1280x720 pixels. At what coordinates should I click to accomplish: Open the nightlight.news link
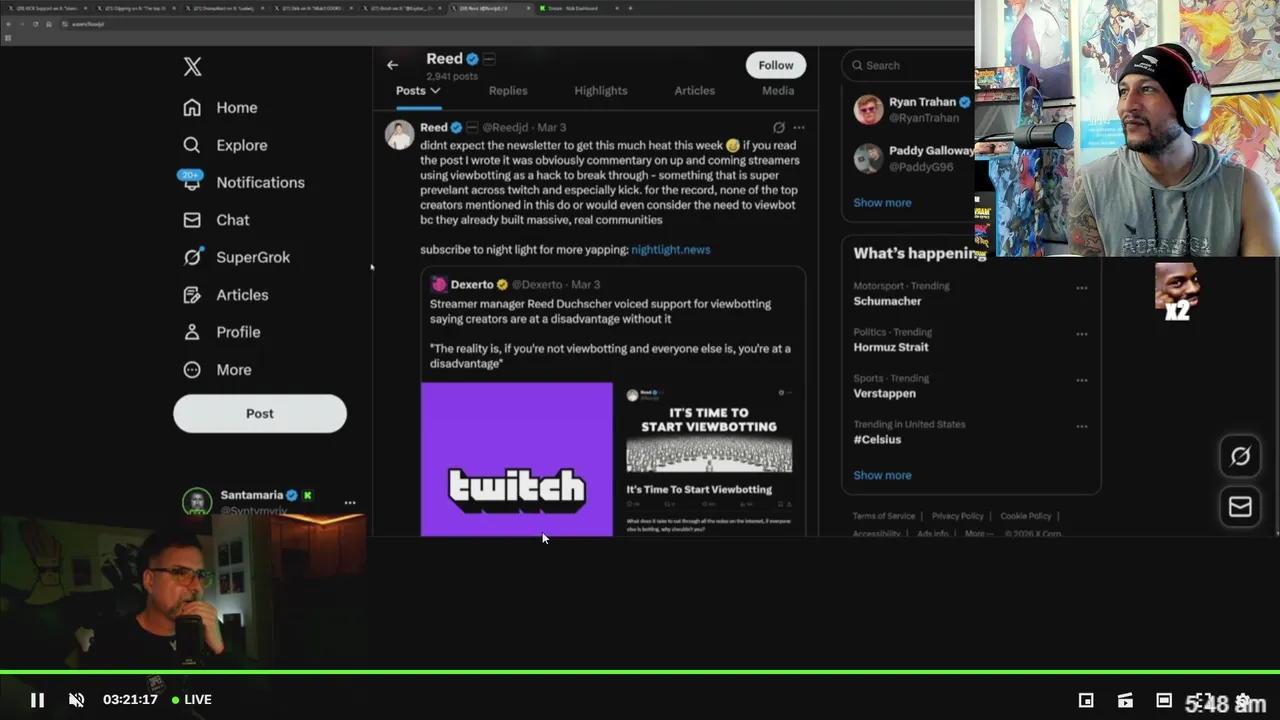pyautogui.click(x=670, y=249)
